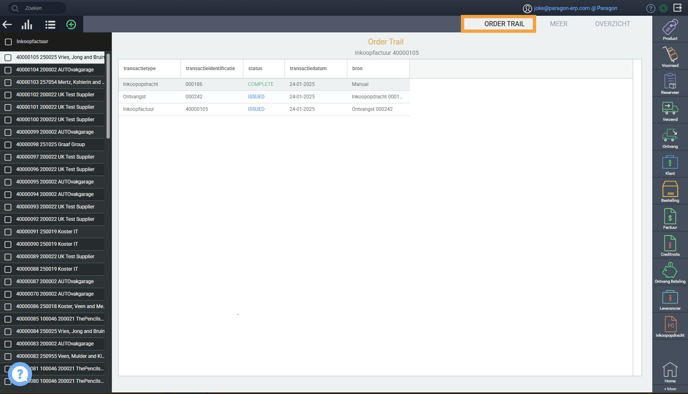The image size is (688, 394).
Task: Switch to the OVERZICHT tab
Action: [x=612, y=24]
